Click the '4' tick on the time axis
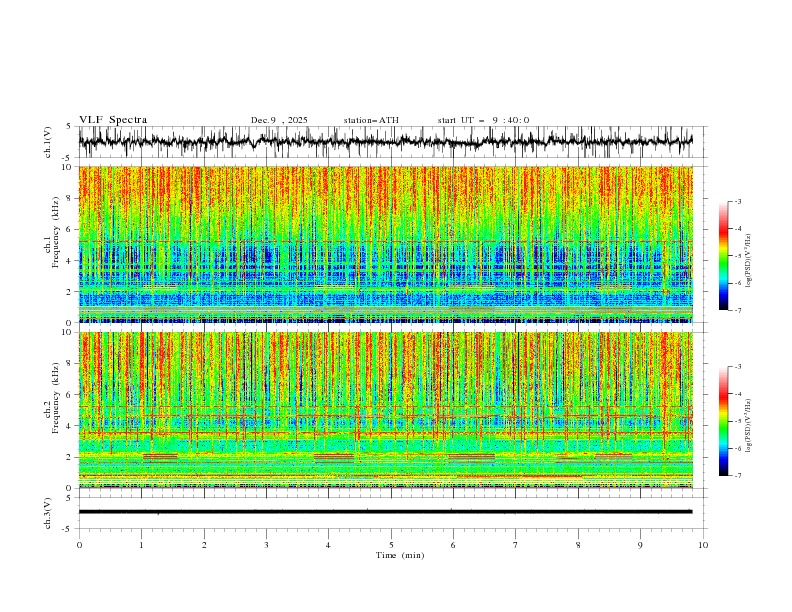 [x=328, y=545]
